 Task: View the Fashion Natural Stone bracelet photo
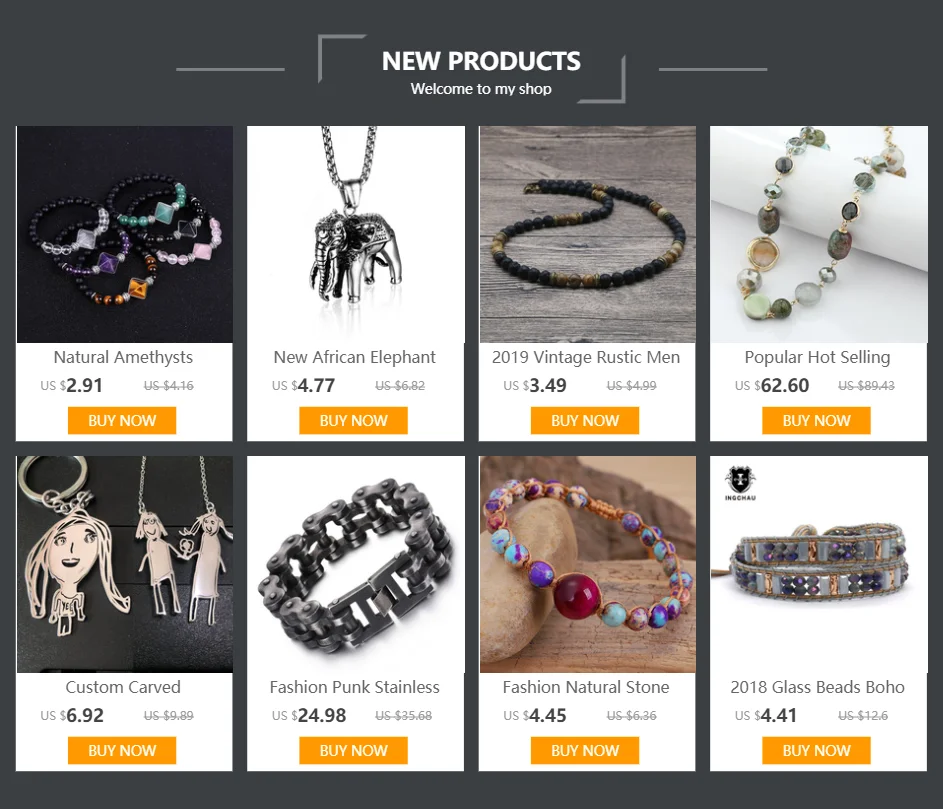[x=588, y=564]
